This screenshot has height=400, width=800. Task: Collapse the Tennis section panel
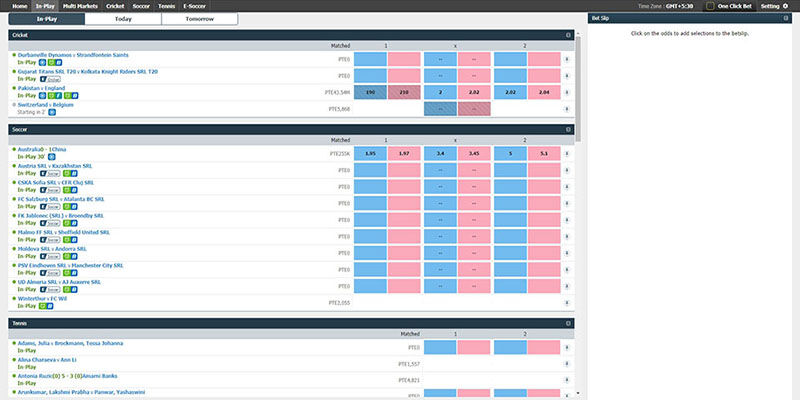(568, 324)
